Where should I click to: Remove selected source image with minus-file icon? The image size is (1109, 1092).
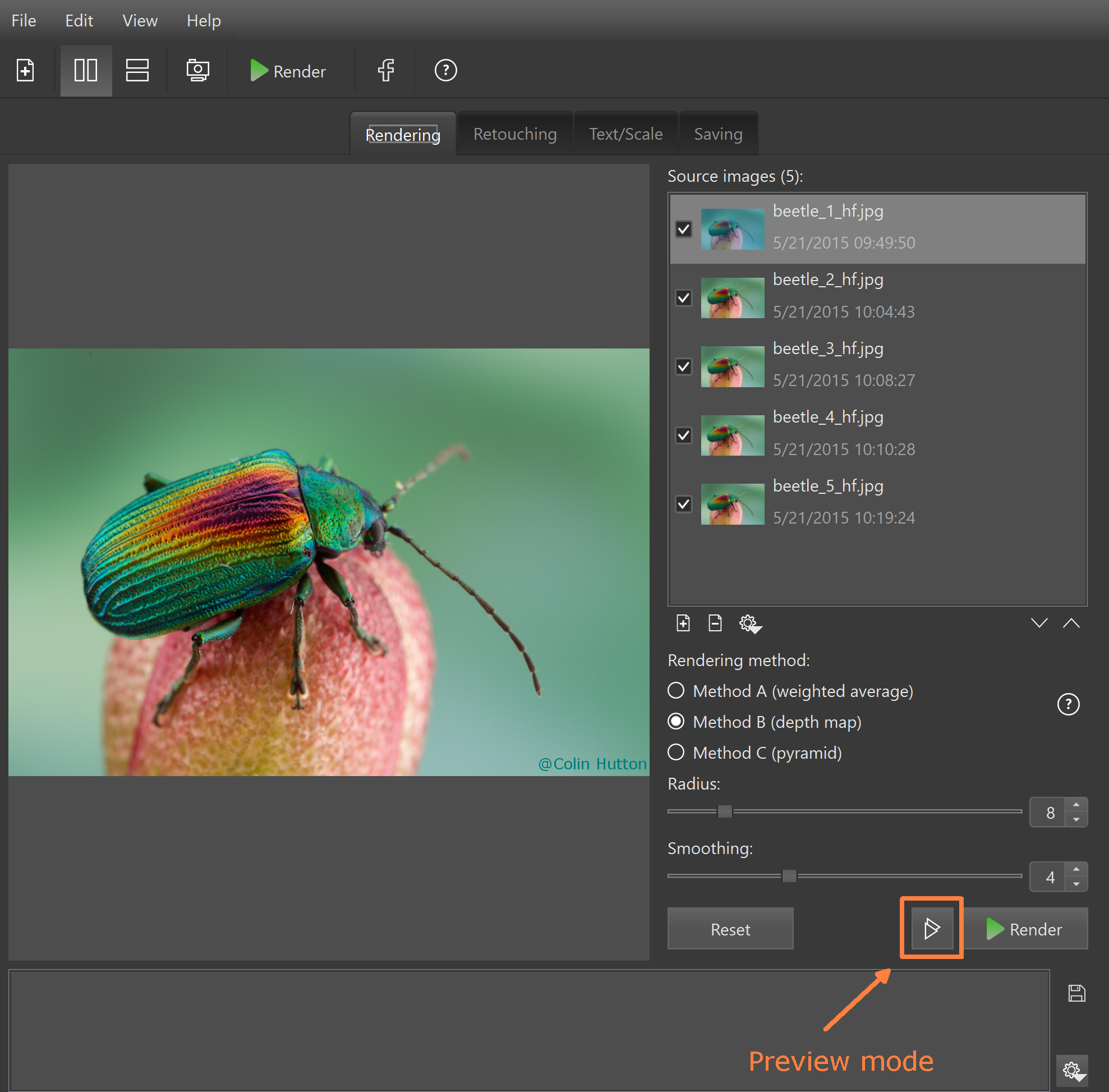pos(715,623)
